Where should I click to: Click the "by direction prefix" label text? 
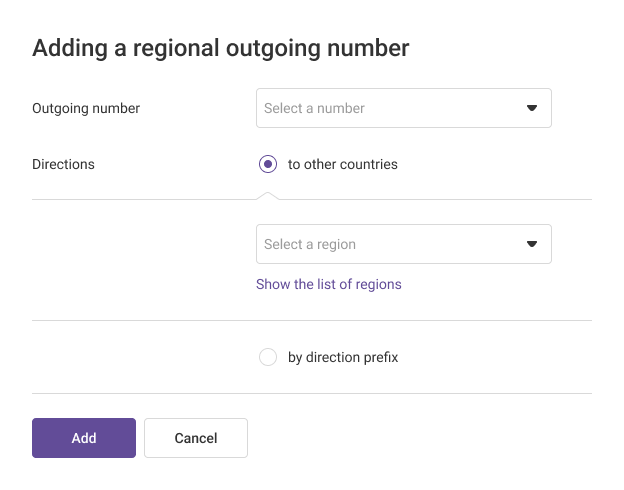342,357
